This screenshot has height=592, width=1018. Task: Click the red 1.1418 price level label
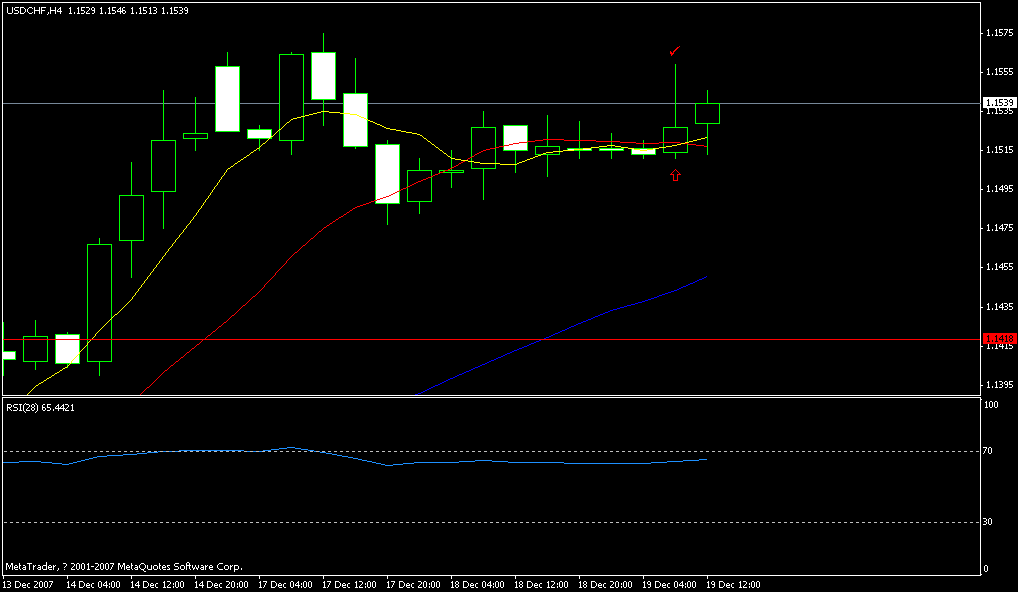999,339
